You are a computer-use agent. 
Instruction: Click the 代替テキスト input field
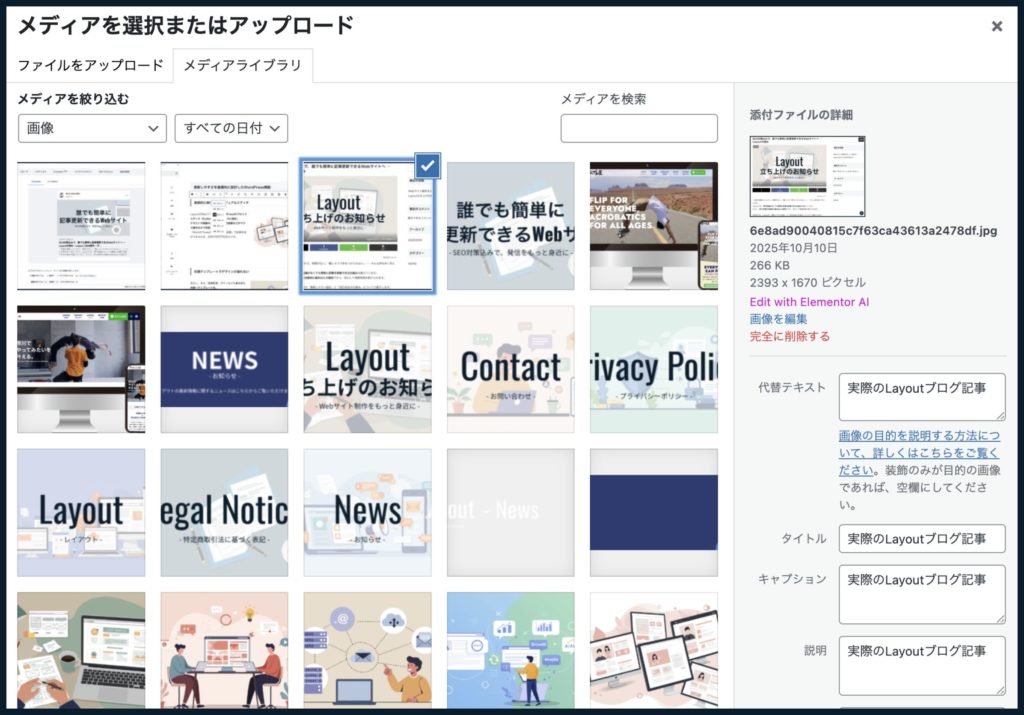click(x=922, y=396)
